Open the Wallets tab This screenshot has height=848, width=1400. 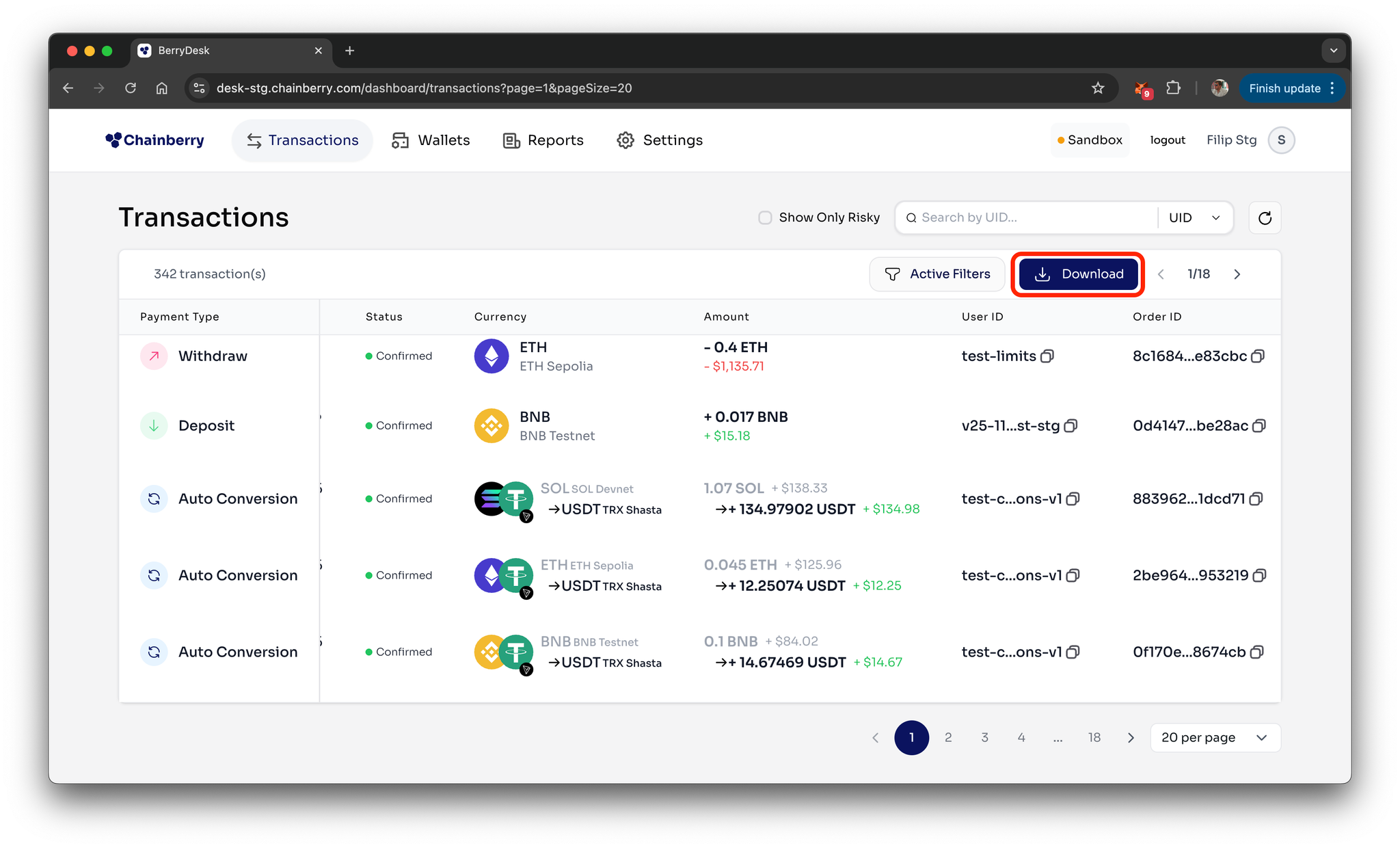(x=431, y=140)
